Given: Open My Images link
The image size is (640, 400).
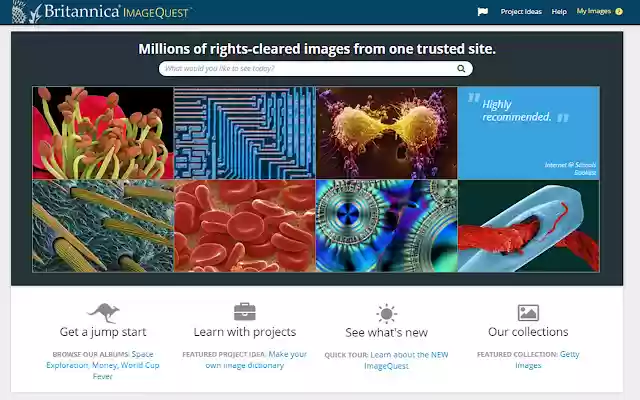Looking at the screenshot, I should tap(594, 11).
